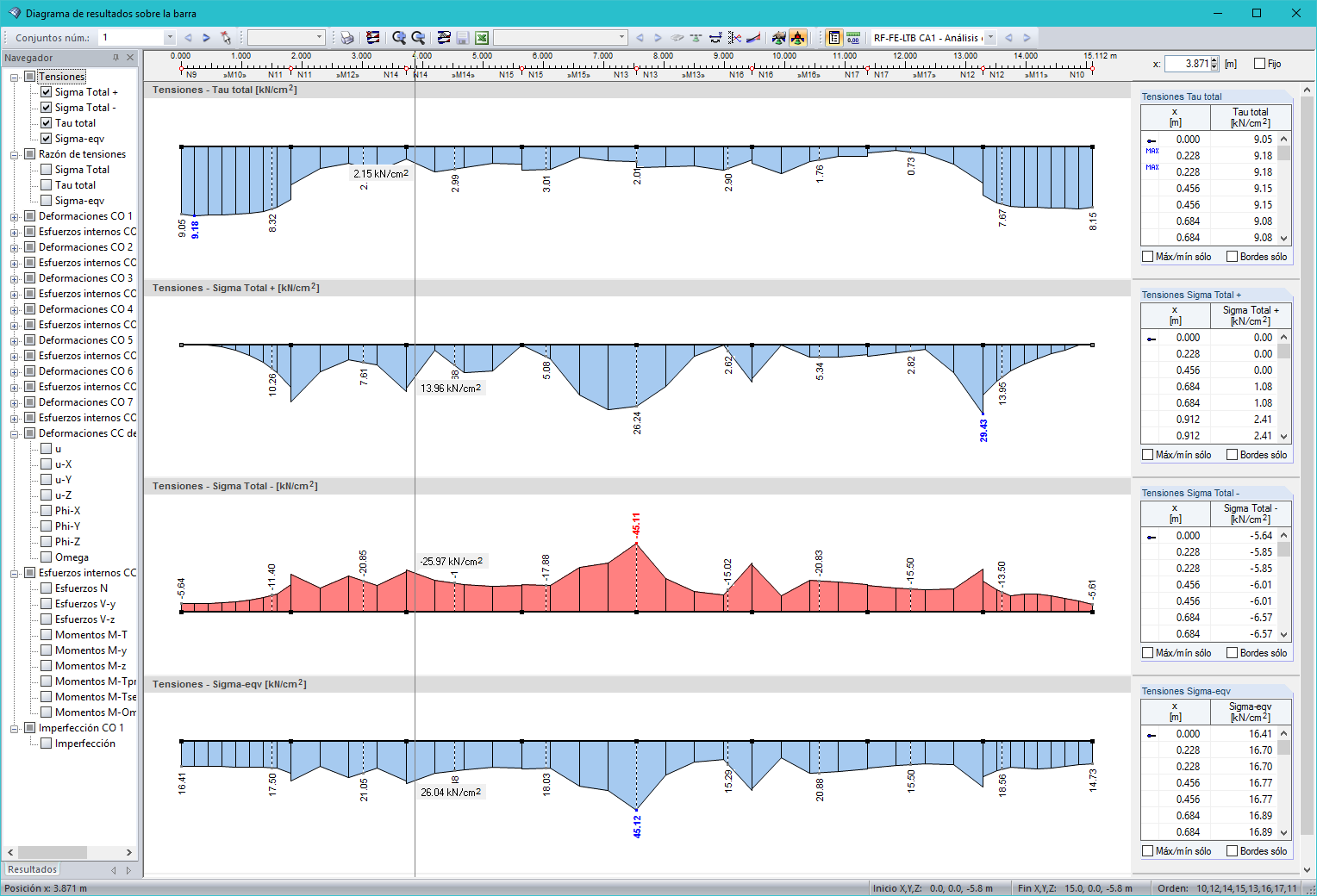The height and width of the screenshot is (896, 1317).
Task: Click the previous set arrow next to Conjuntos núm
Action: (x=188, y=38)
